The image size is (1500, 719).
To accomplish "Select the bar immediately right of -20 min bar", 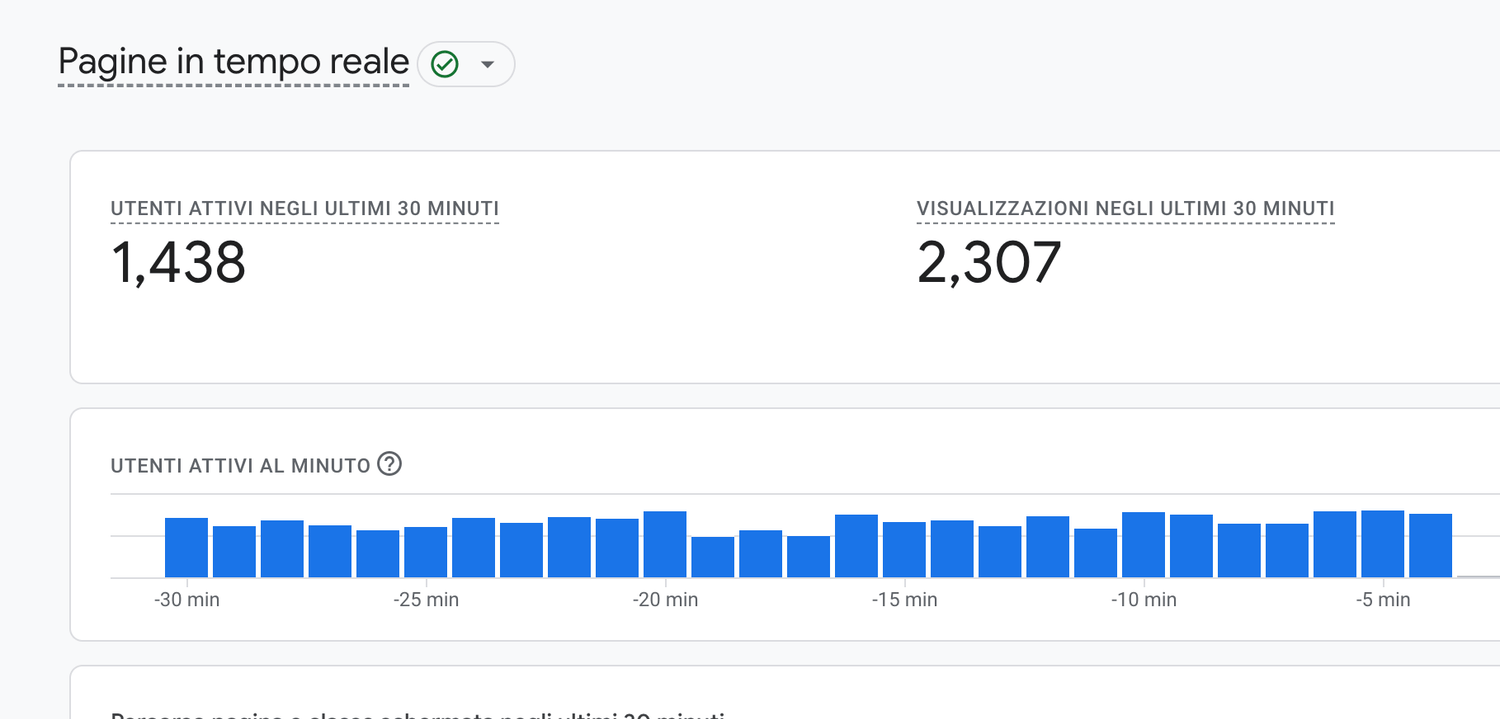I will (x=713, y=557).
